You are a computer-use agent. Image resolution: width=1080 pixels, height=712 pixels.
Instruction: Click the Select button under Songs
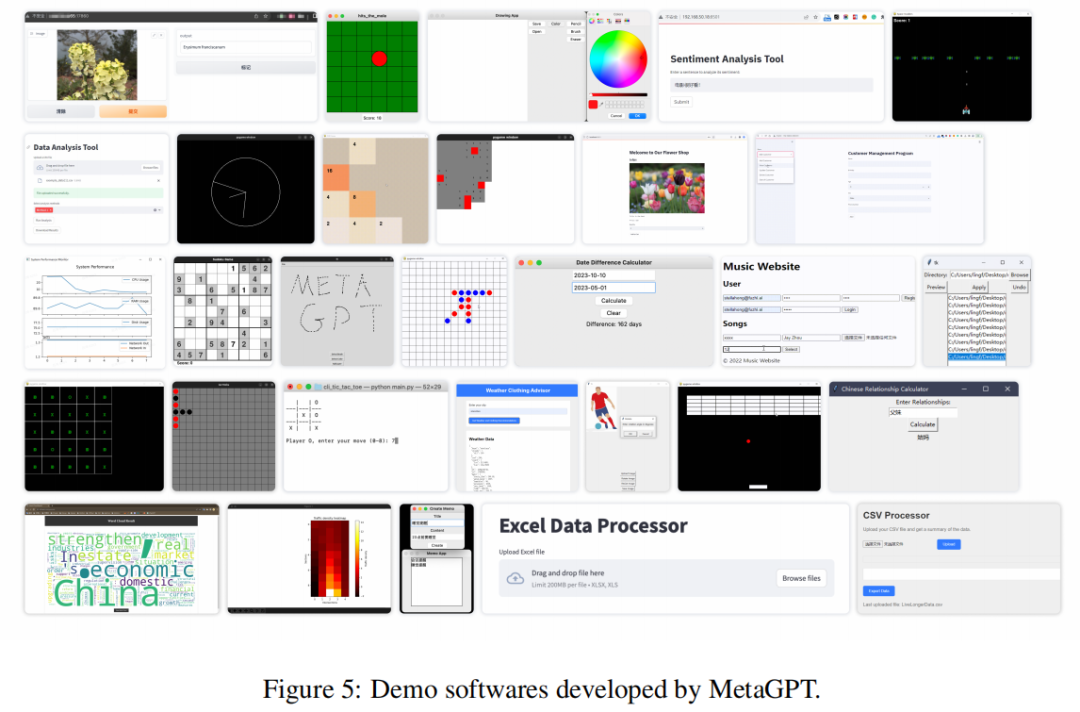[x=791, y=350]
